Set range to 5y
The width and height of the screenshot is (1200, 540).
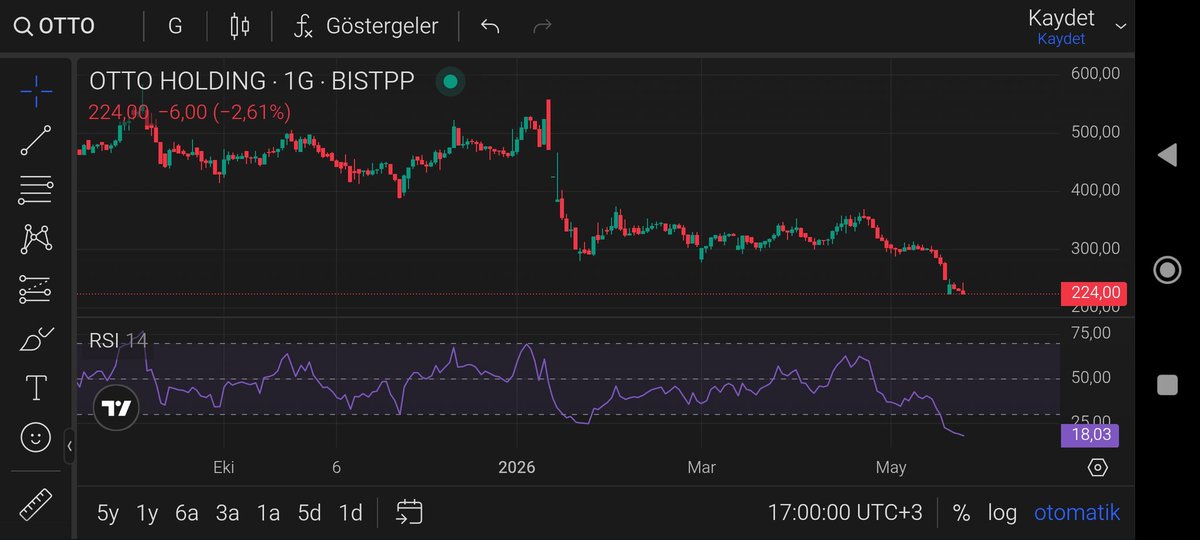pos(107,513)
